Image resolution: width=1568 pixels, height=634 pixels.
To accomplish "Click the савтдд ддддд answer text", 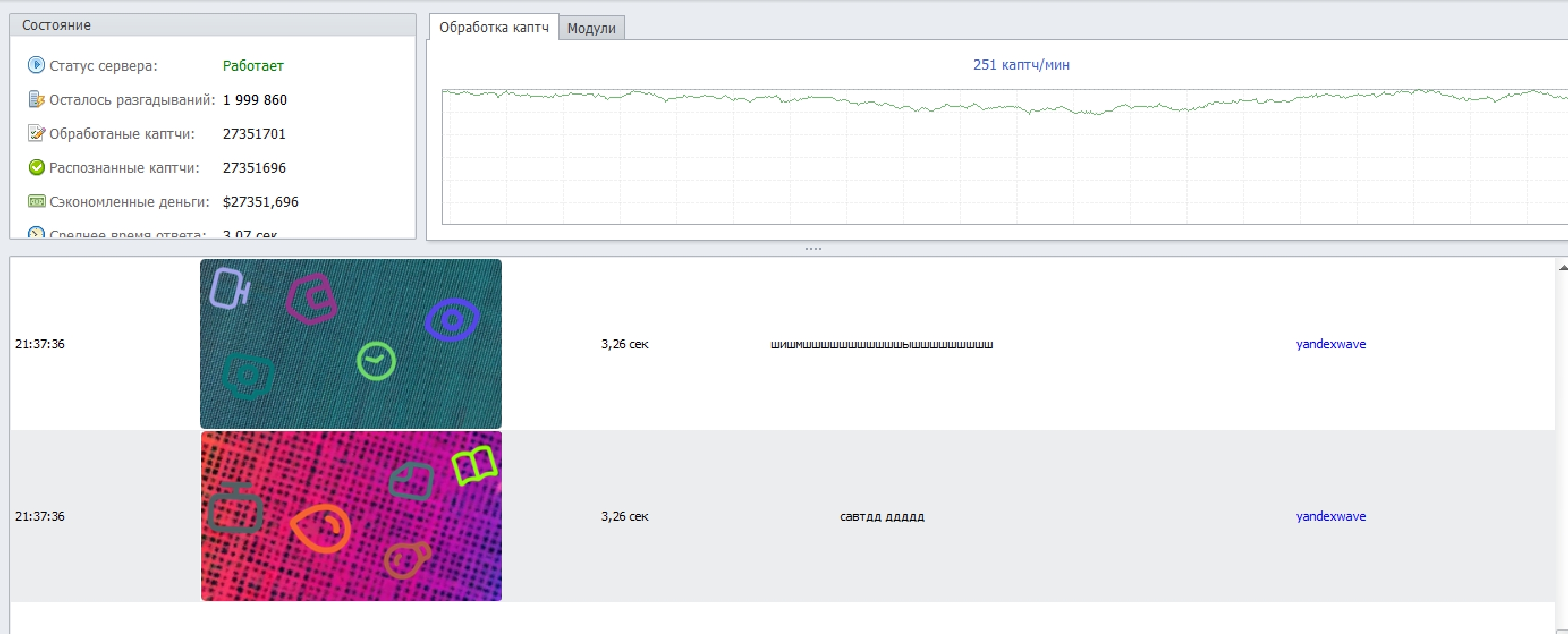I will coord(882,517).
